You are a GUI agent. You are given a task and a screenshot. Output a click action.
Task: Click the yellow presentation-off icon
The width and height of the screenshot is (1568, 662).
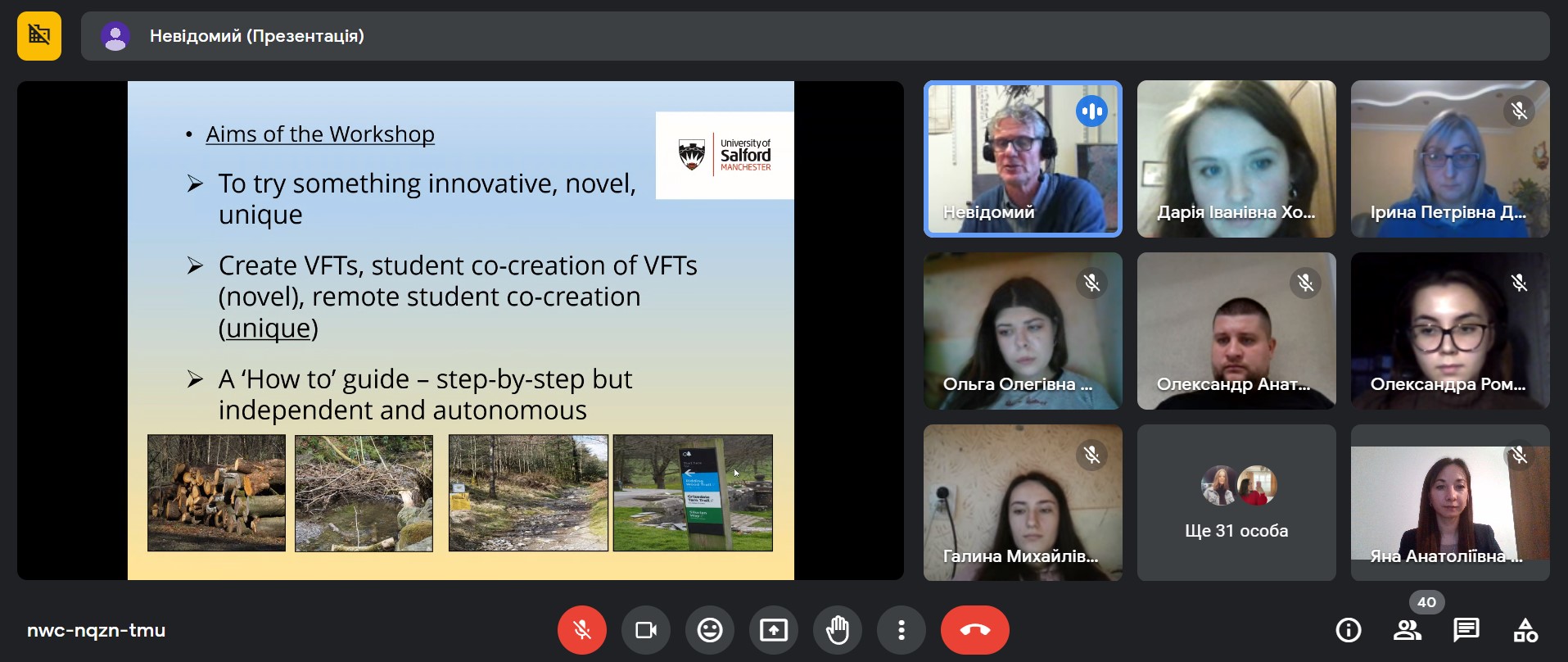[x=39, y=36]
